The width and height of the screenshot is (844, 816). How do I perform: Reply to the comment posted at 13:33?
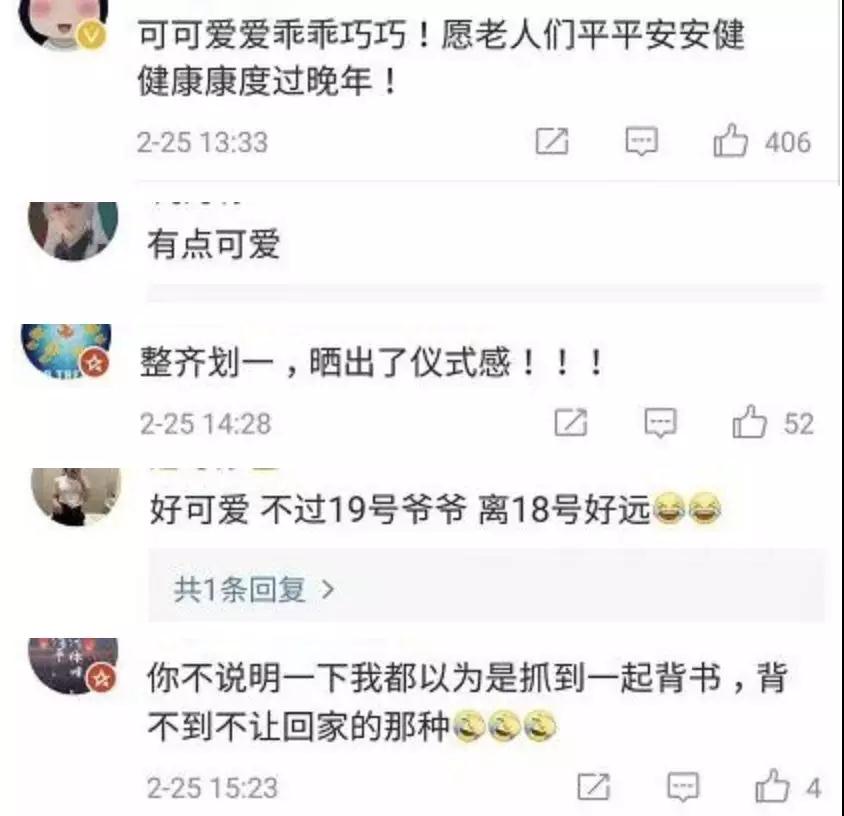click(642, 142)
